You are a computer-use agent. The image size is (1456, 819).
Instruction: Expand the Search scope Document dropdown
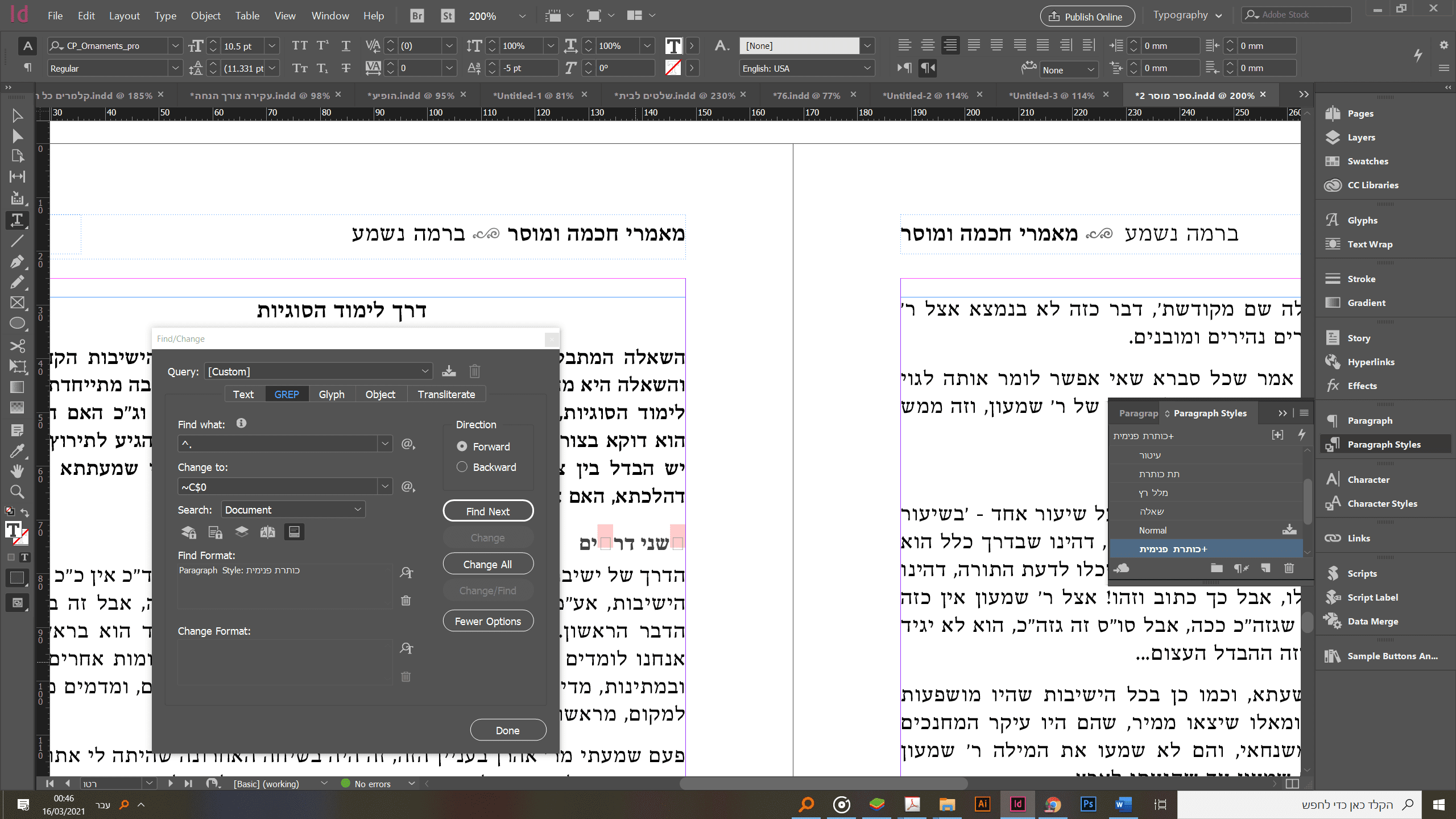[293, 510]
